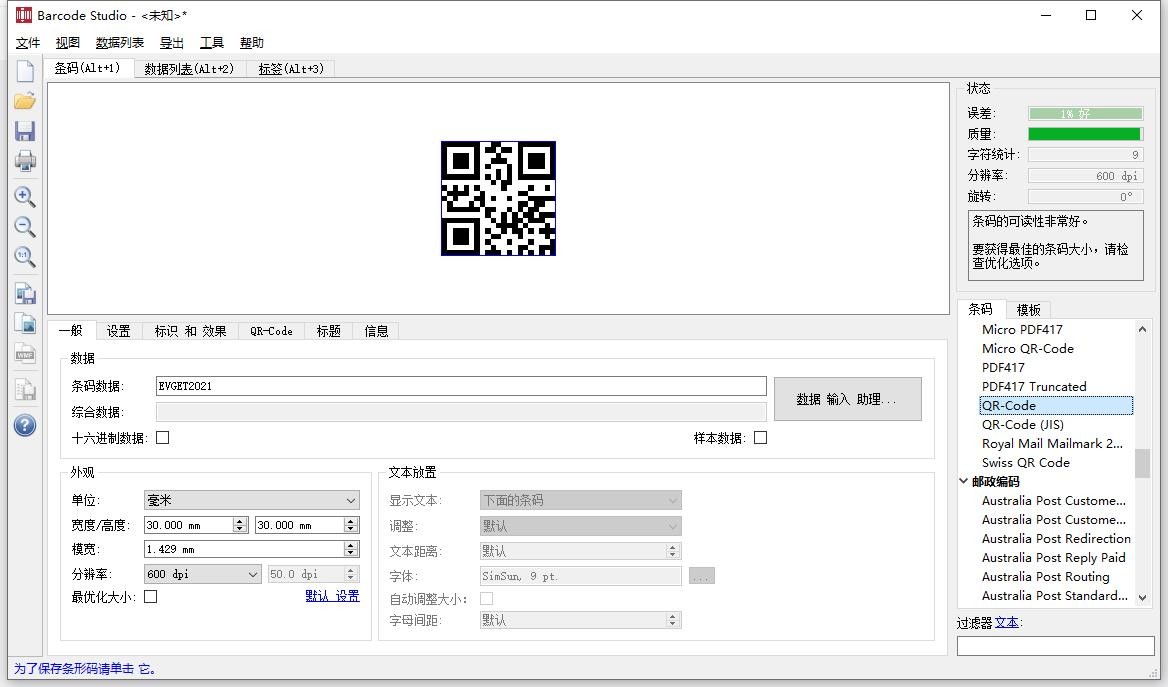Increase the width spinner value
This screenshot has width=1168, height=687.
click(x=240, y=521)
